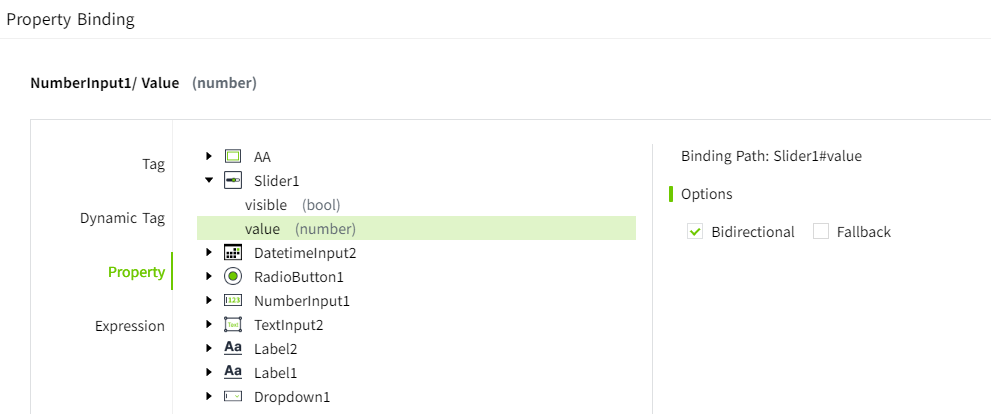Screen dimensions: 991x414
Task: Select the value (number) property row
Action: 300,229
